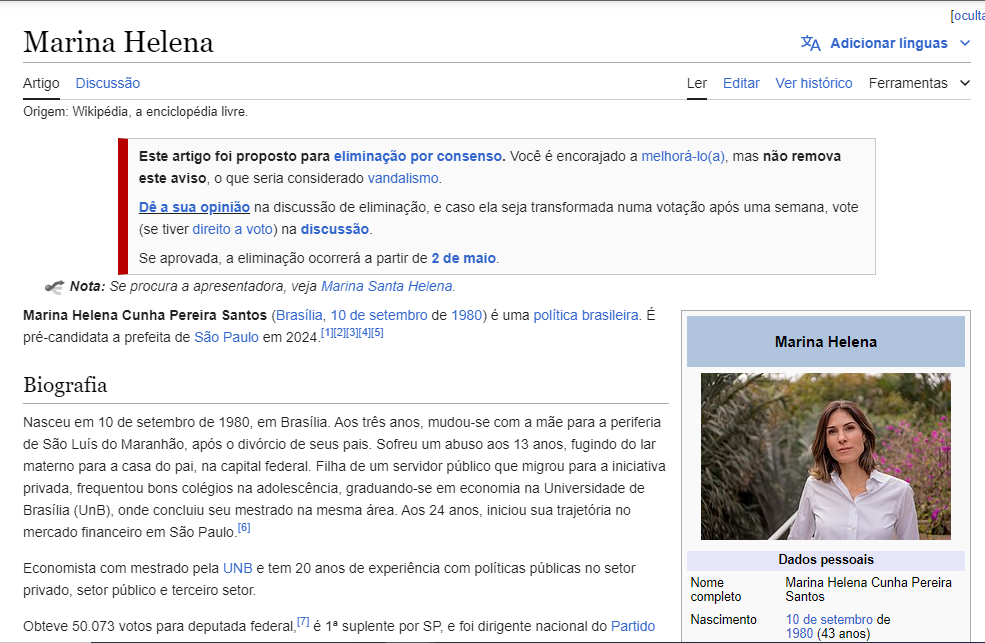The height and width of the screenshot is (643, 985).
Task: Follow the melhorá-lo(a) link
Action: 683,156
